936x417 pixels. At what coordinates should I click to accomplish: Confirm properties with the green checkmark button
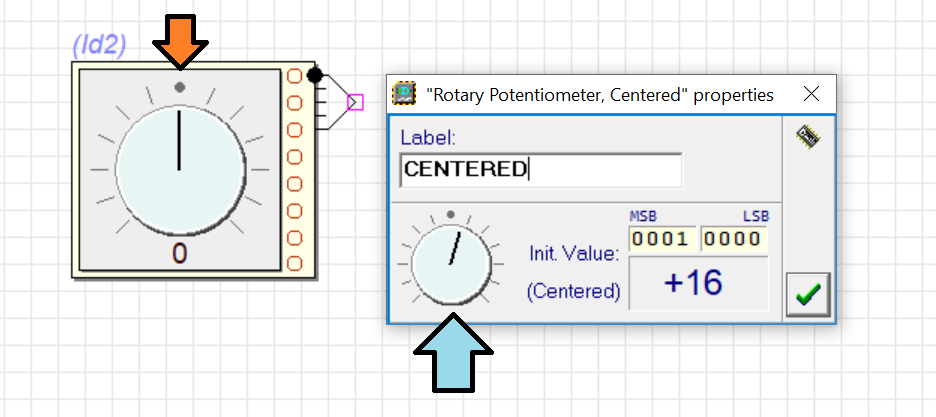click(808, 294)
